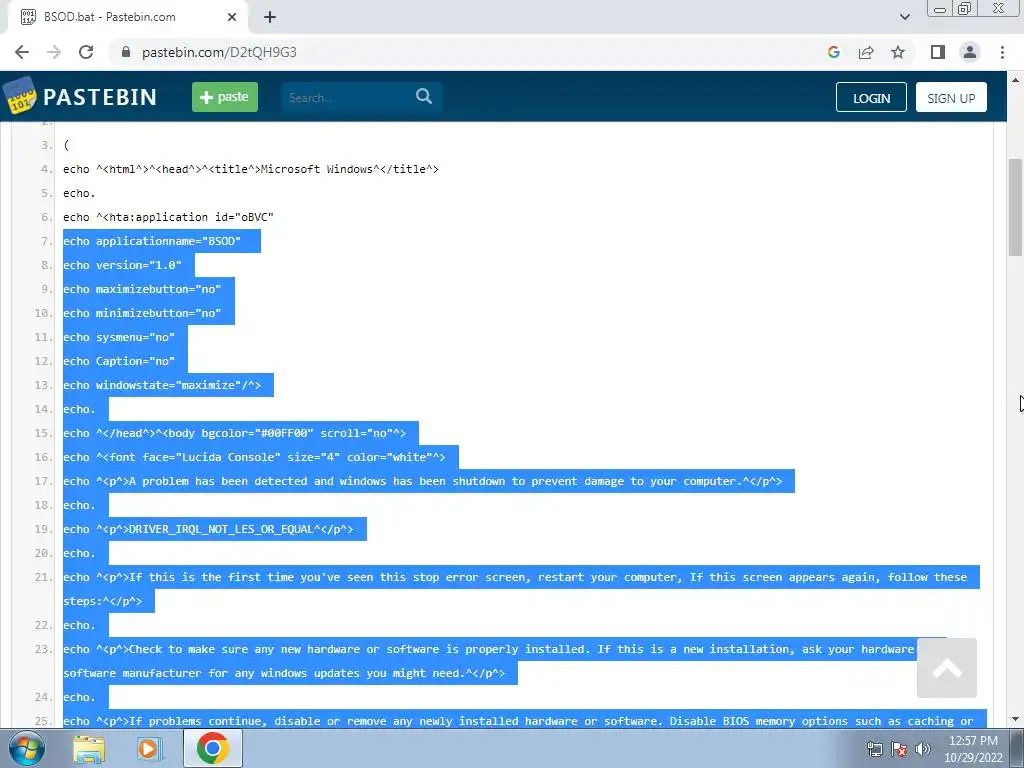Viewport: 1024px width, 768px height.
Task: Click line 6 hta:application id text
Action: pos(168,217)
